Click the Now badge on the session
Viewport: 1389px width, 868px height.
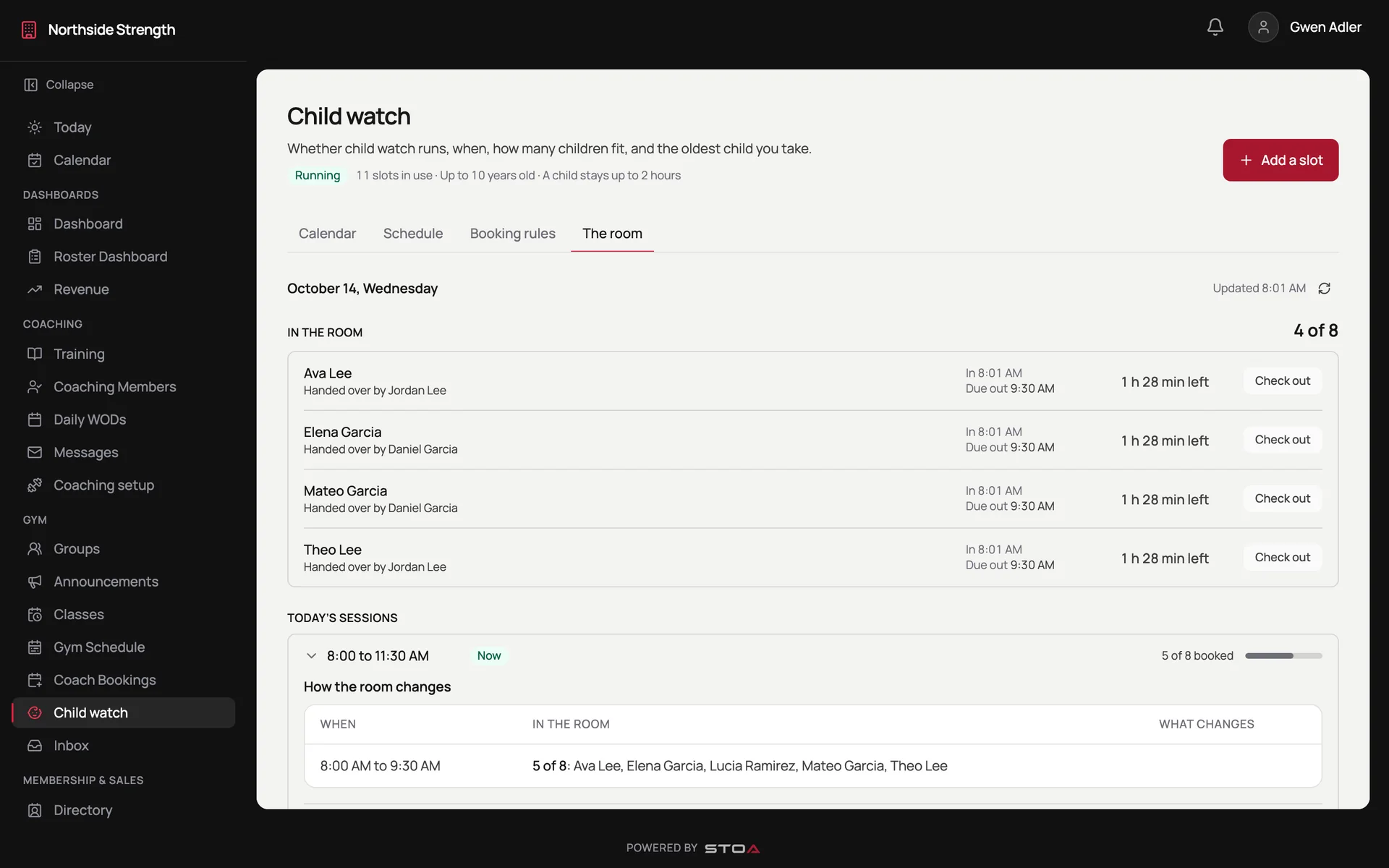click(x=489, y=655)
